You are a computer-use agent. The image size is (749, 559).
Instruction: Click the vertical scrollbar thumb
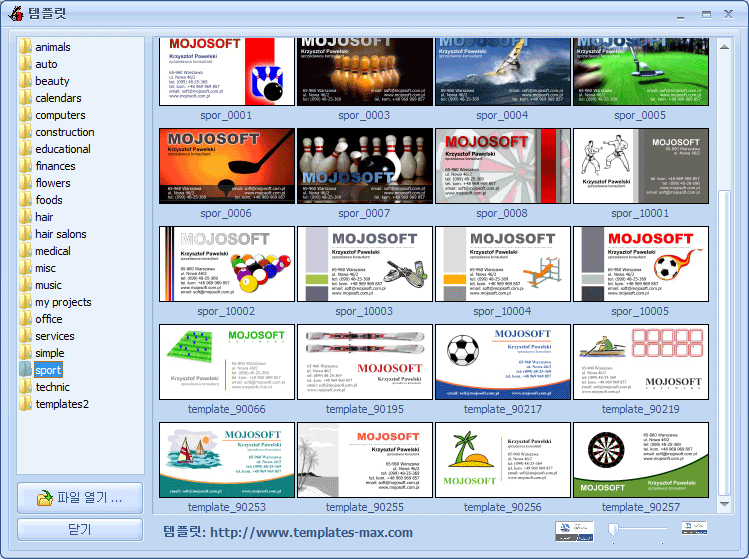click(724, 343)
